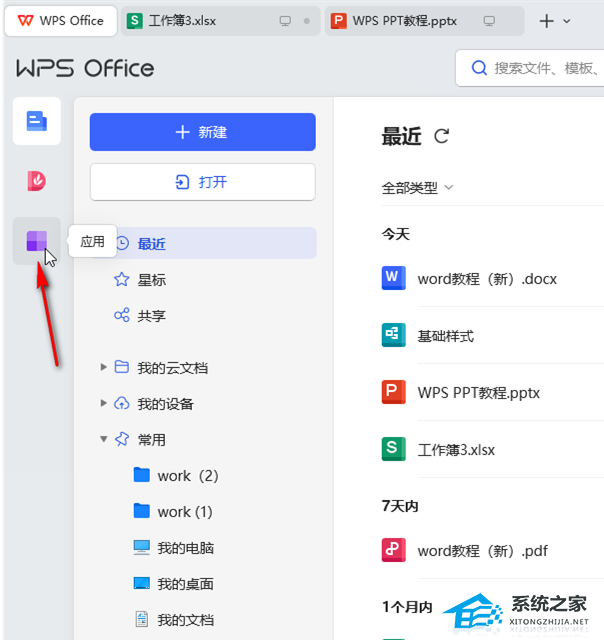Click the star icon beside 星标
The height and width of the screenshot is (640, 604).
pyautogui.click(x=122, y=280)
